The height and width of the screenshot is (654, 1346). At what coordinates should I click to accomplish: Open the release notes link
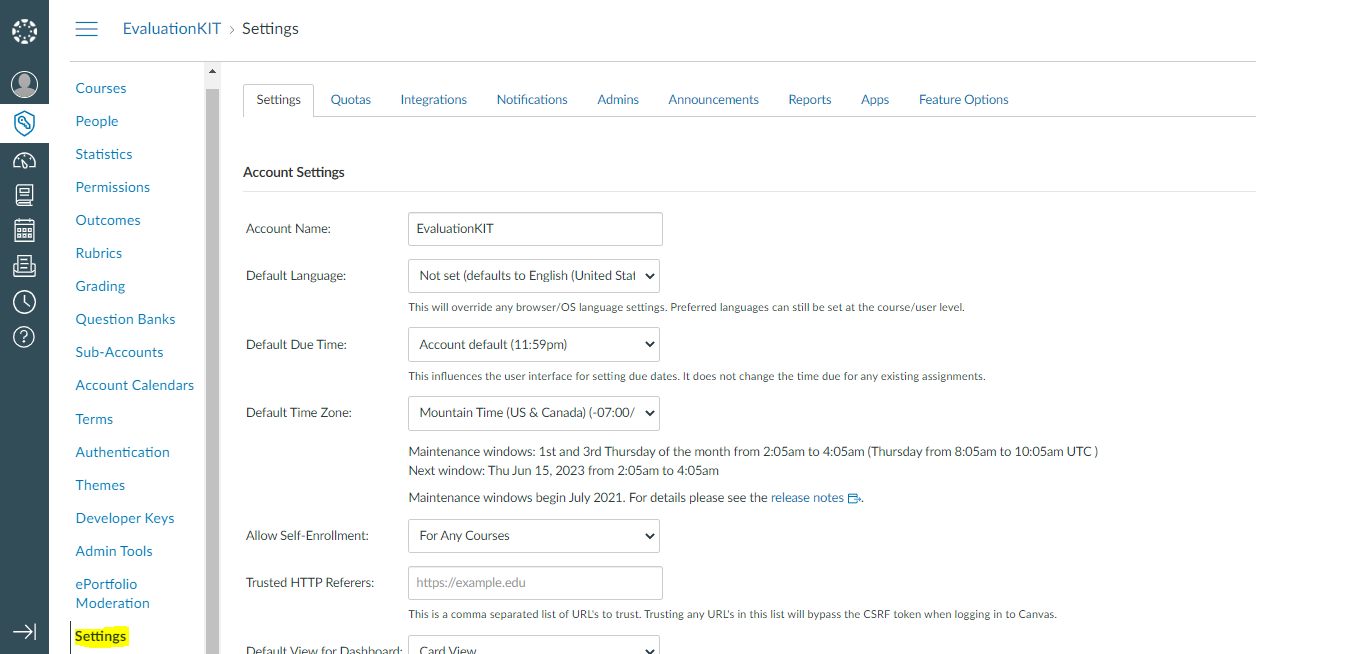click(x=806, y=497)
